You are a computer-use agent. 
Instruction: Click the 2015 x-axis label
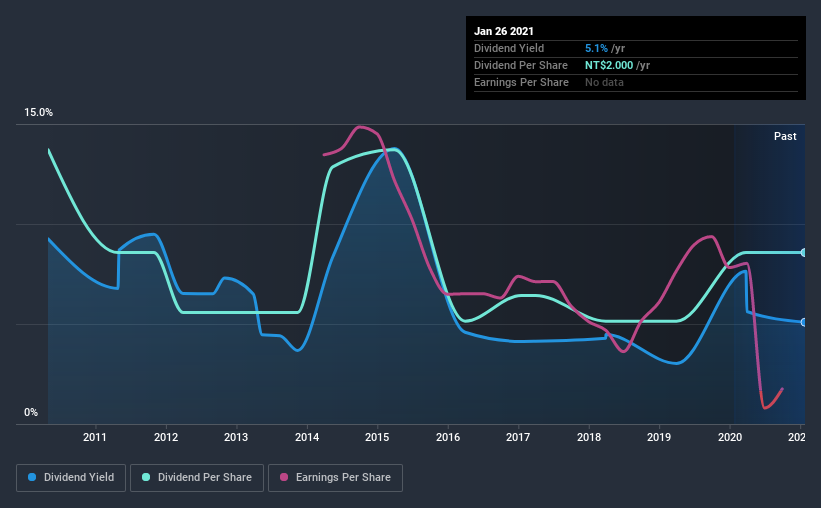coord(377,437)
